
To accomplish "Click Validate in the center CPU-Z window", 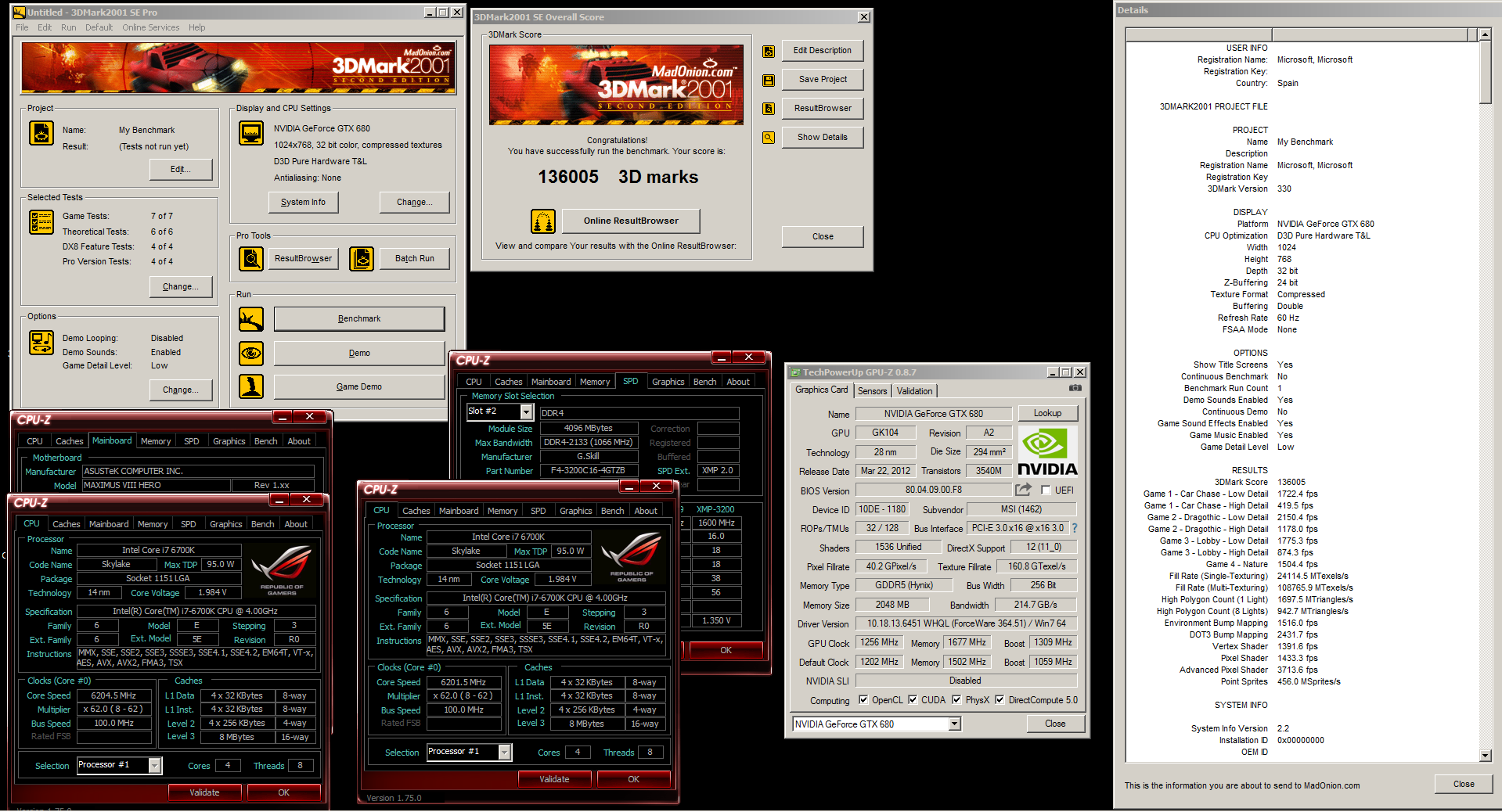I will click(x=554, y=779).
